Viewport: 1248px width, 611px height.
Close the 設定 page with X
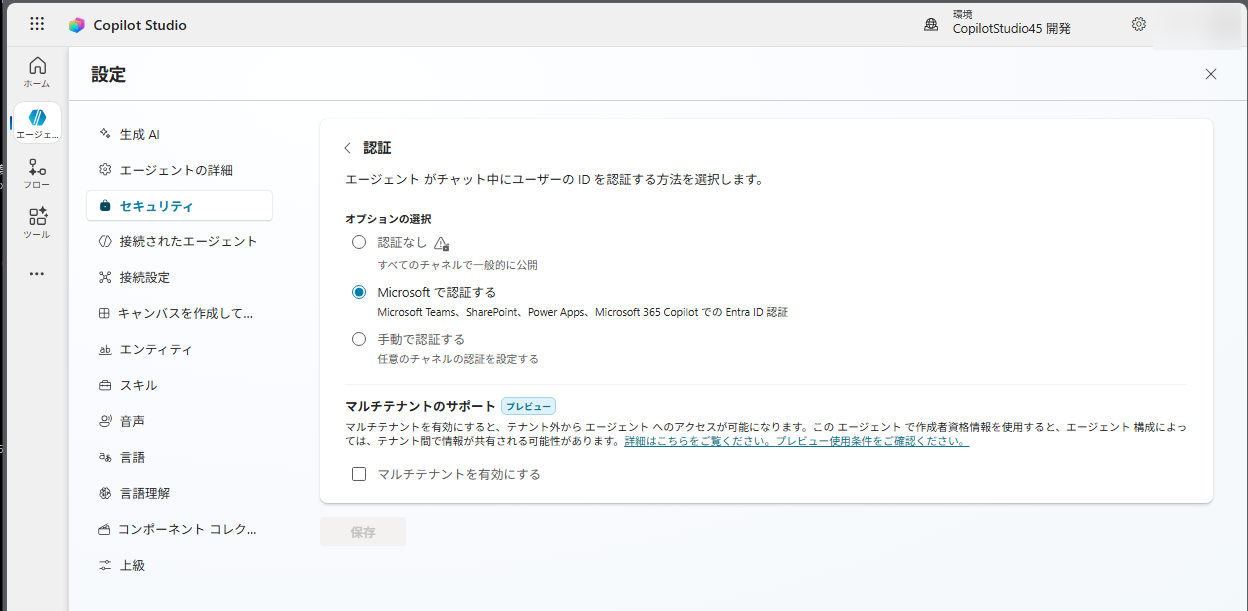[x=1211, y=74]
